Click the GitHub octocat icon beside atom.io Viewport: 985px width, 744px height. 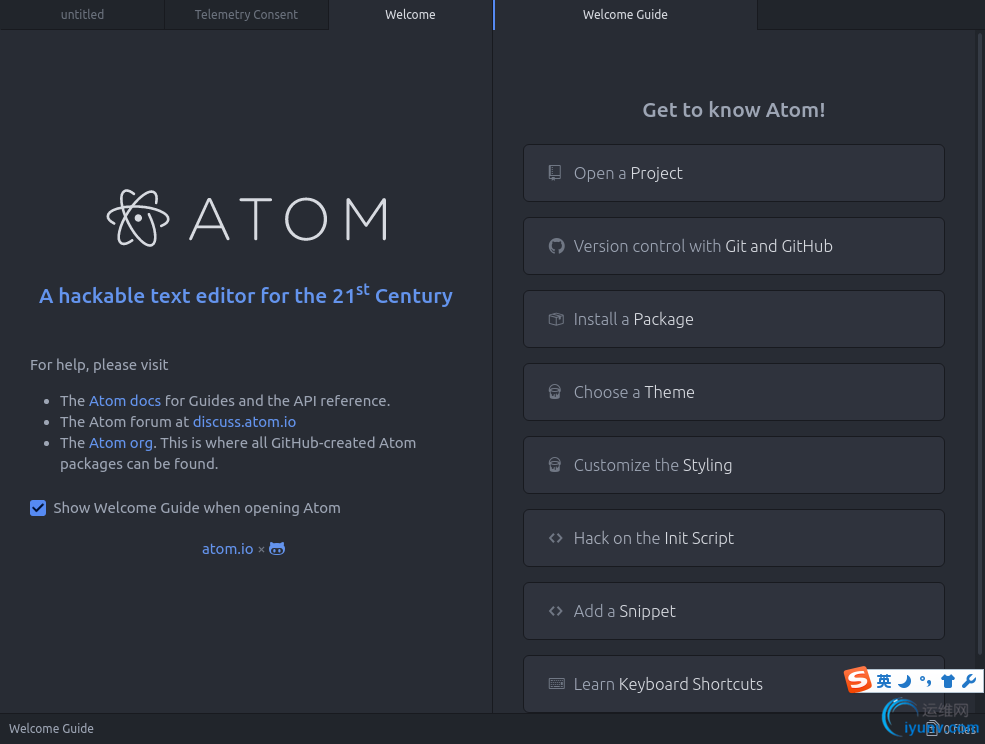pyautogui.click(x=277, y=549)
